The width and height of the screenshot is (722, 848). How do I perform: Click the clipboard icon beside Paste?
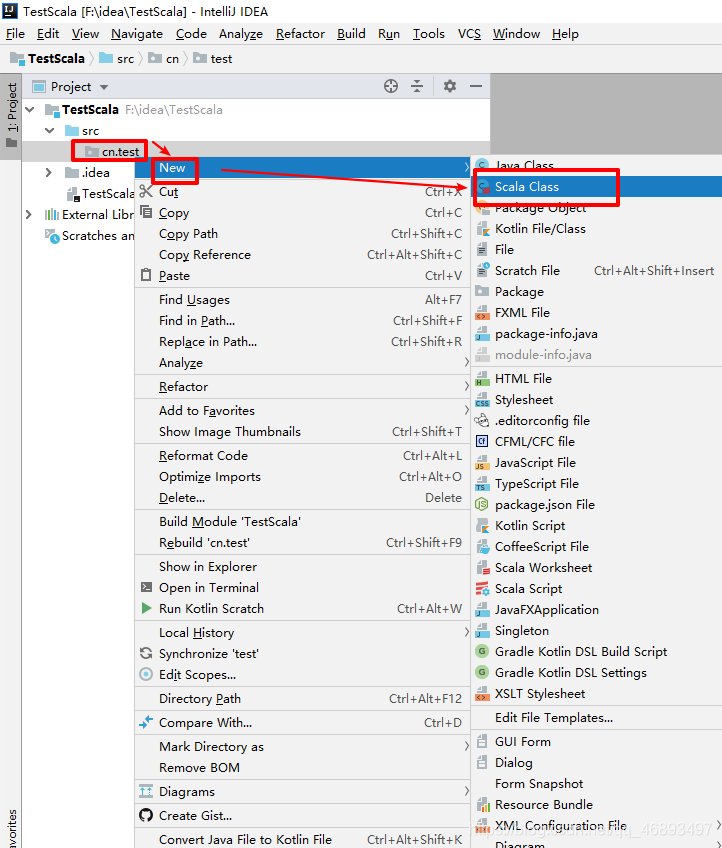(x=146, y=275)
